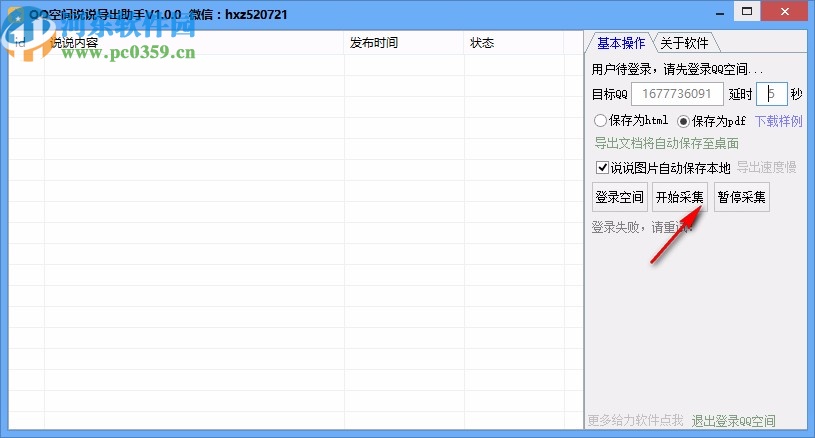Click the 状态 column header

(514, 43)
